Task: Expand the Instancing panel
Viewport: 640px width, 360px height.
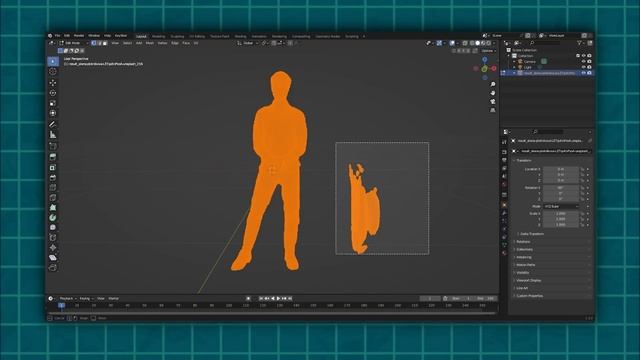Action: coord(524,257)
